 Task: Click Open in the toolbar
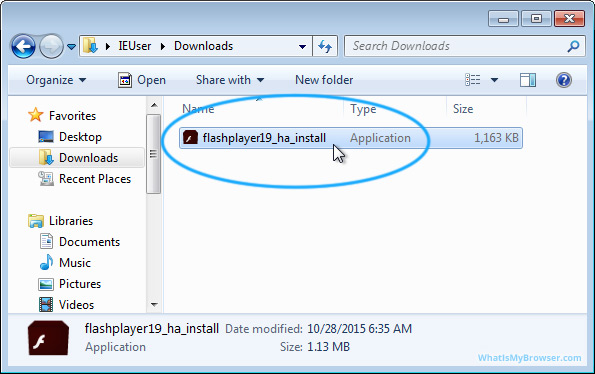[x=142, y=80]
